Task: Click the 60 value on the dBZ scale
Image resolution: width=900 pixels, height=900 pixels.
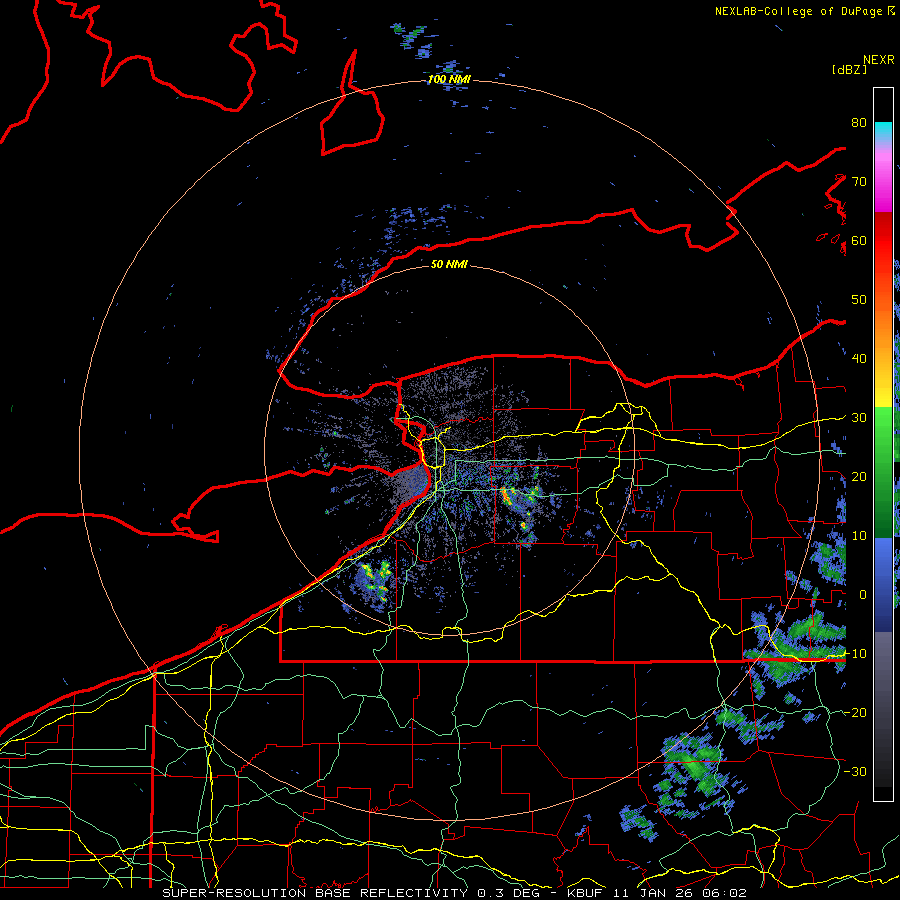Action: (859, 240)
